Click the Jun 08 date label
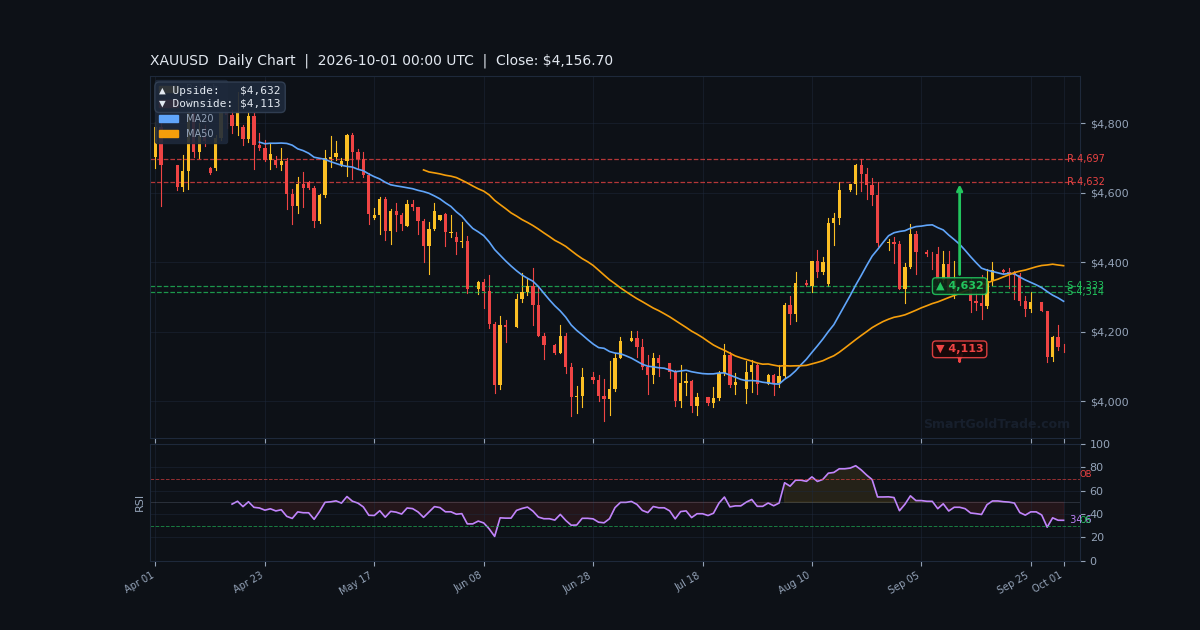1200x630 pixels. point(468,583)
